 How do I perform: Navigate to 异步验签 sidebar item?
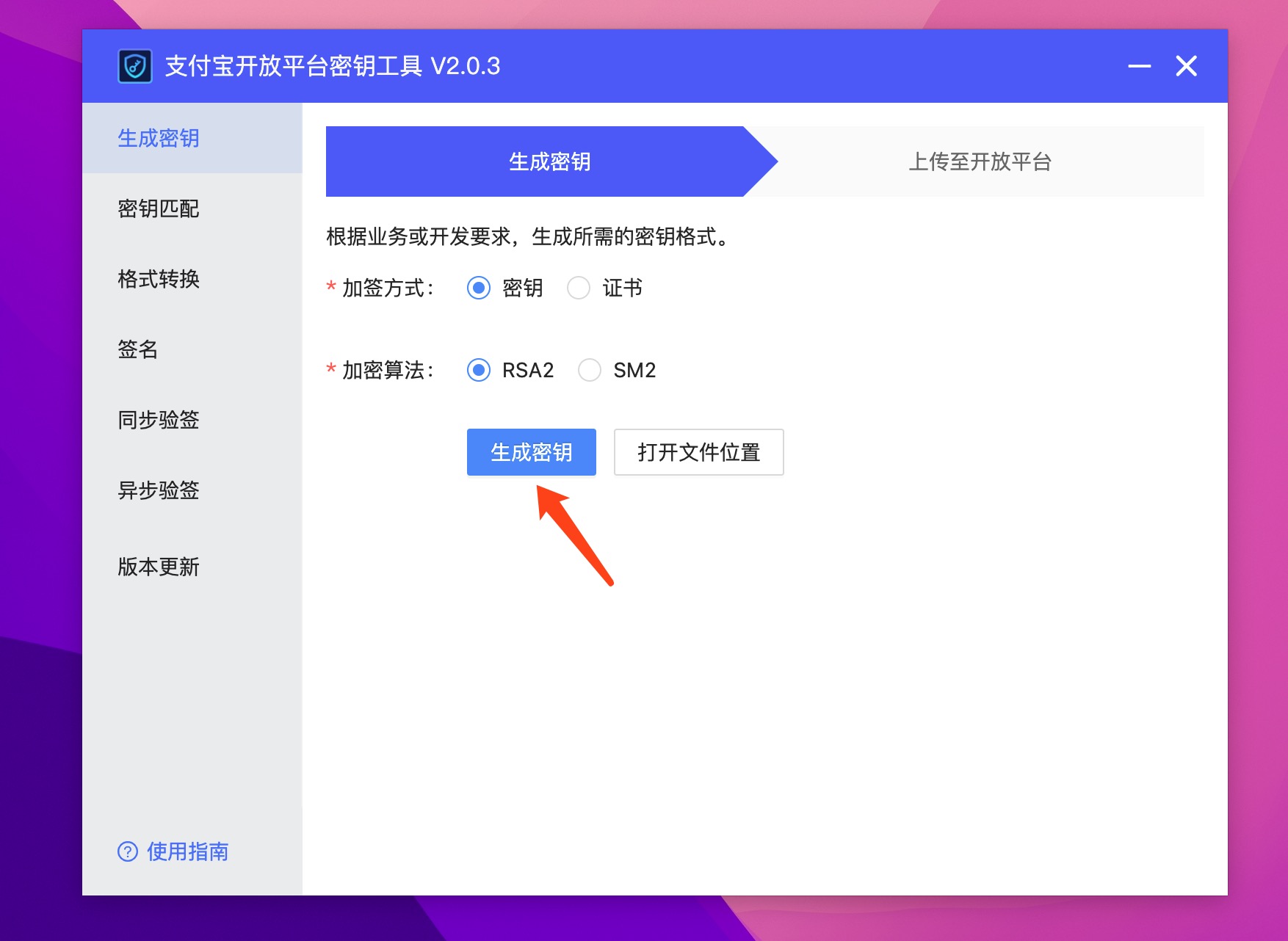159,490
